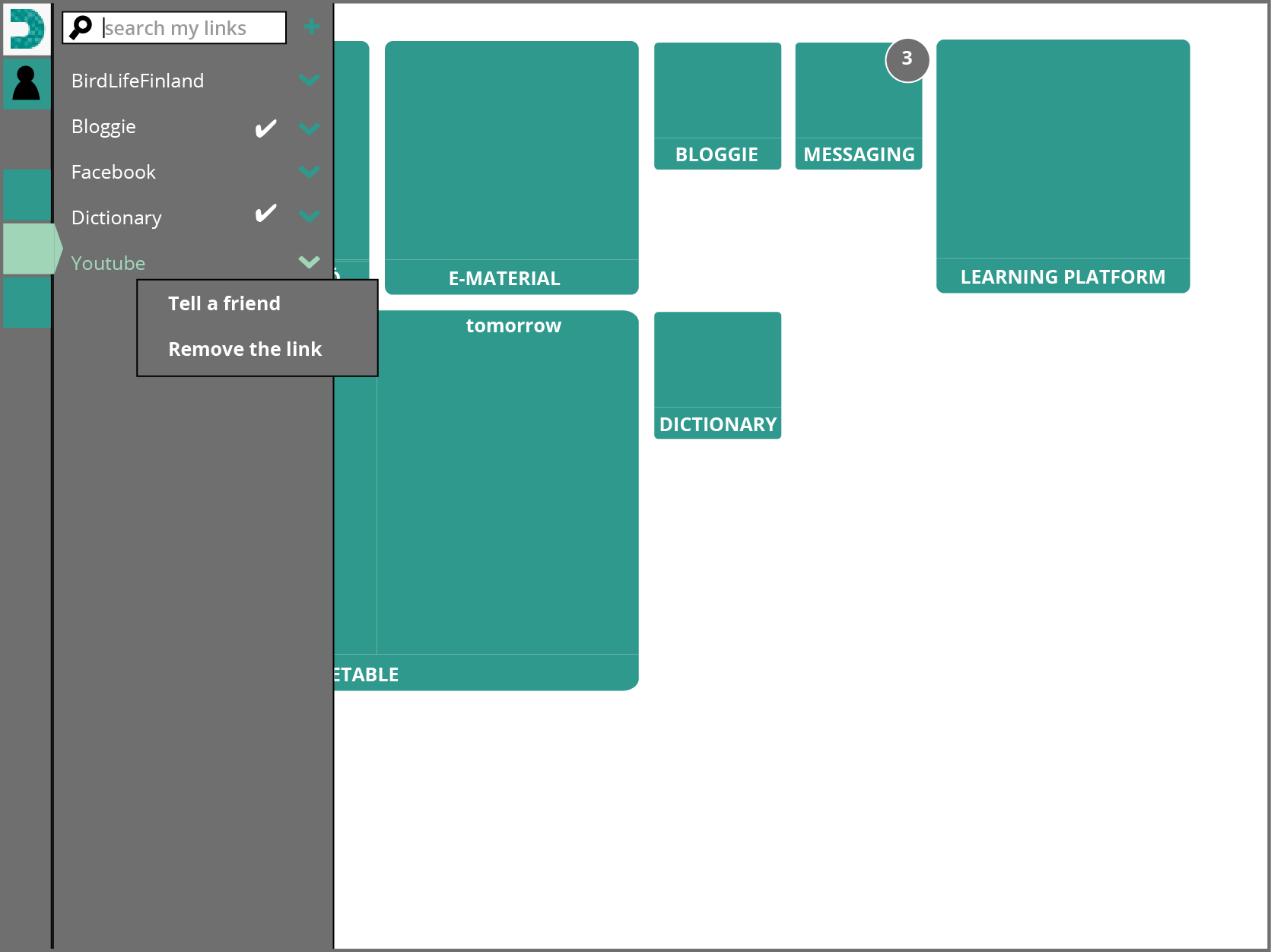
Task: Expand the Bloggie chevron
Action: 309,129
